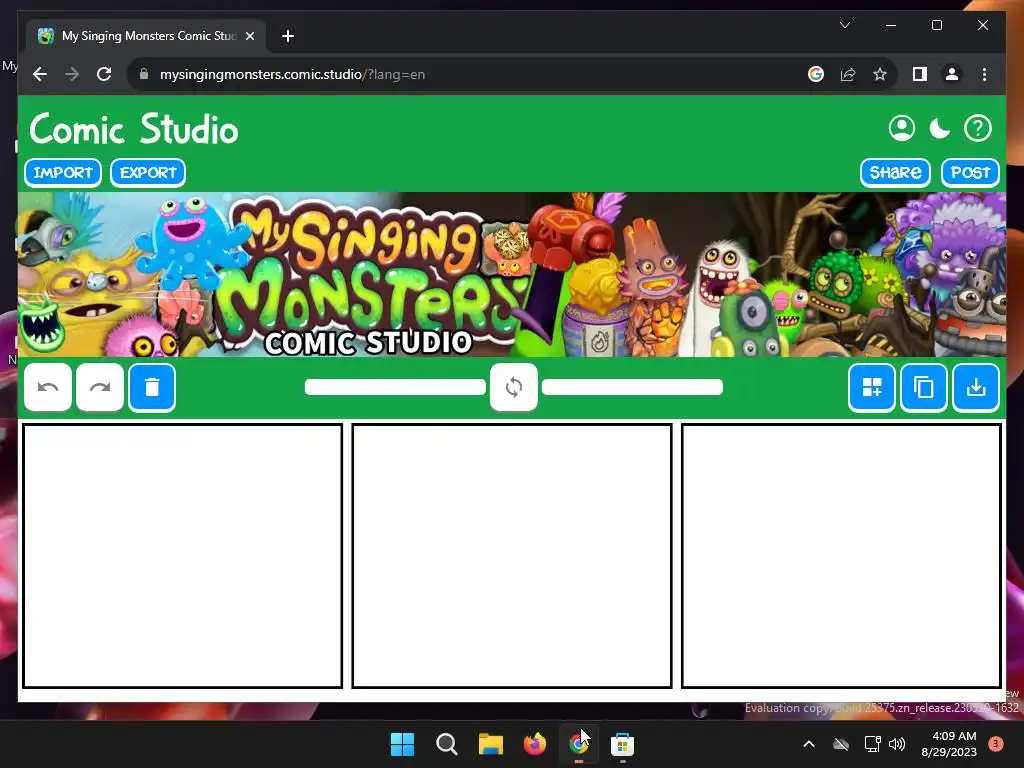The width and height of the screenshot is (1024, 768).
Task: Go back in Chrome
Action: [40, 74]
